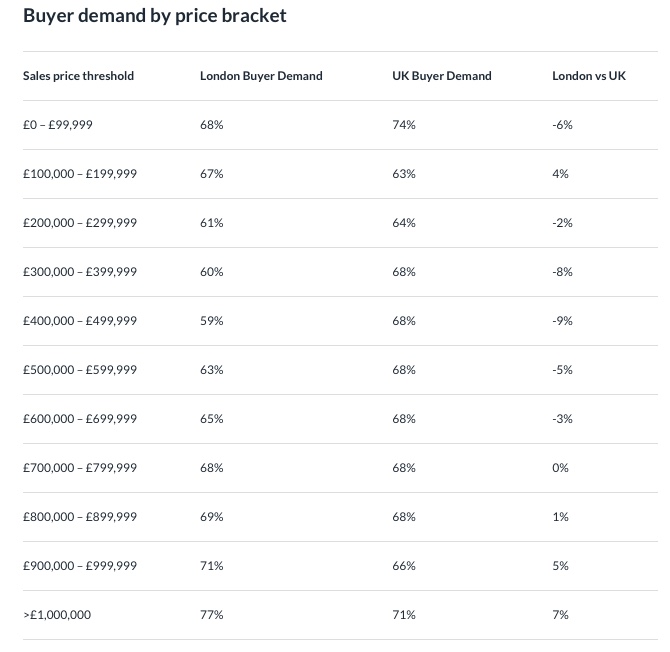
Task: Click the 'London vs UK' column header
Action: pyautogui.click(x=589, y=76)
